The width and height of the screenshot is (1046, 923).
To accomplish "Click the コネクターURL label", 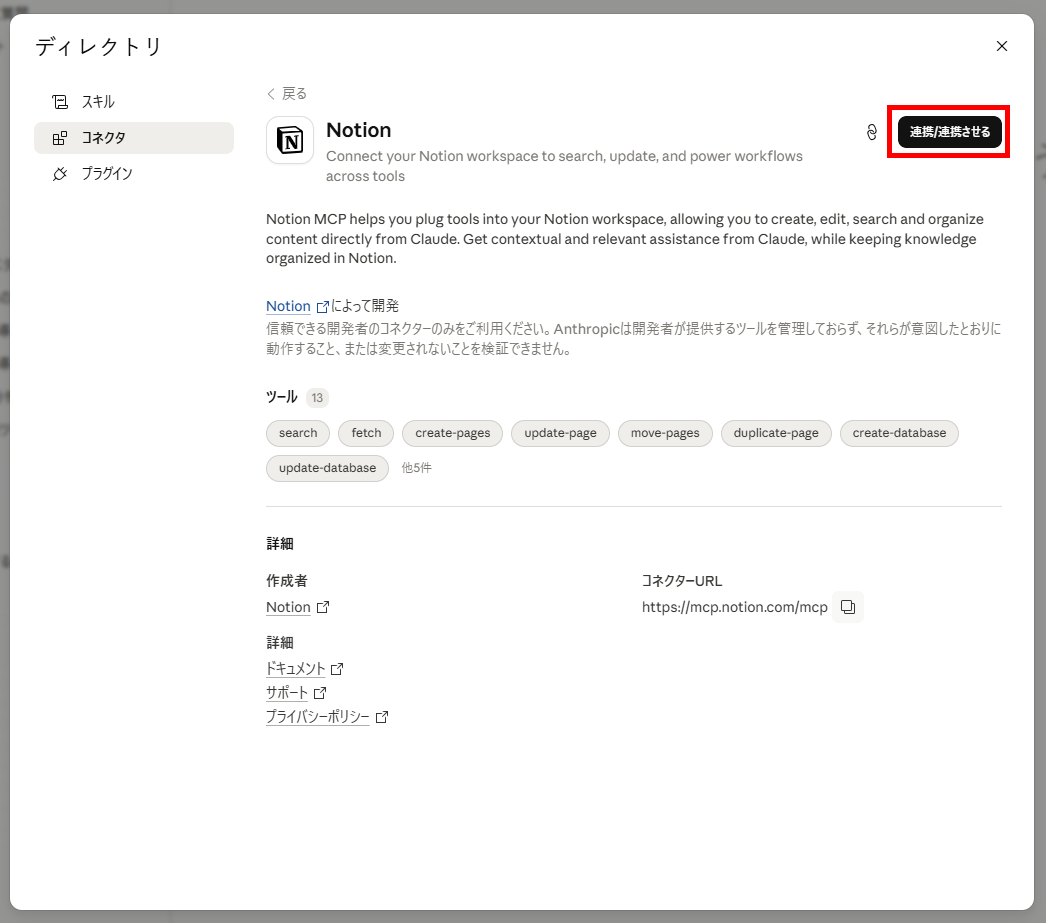I will 682,581.
